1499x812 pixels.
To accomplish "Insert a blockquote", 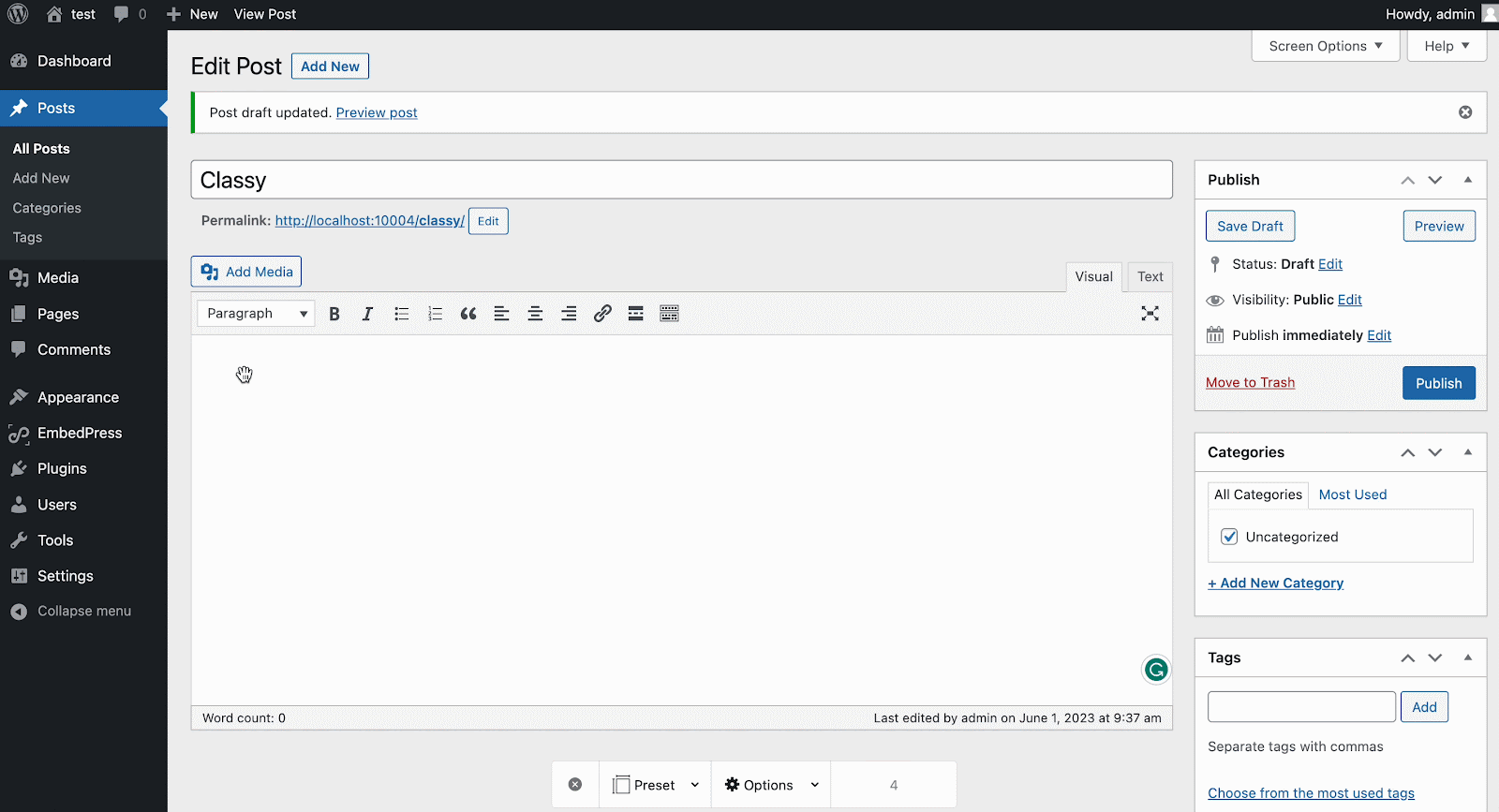I will tap(468, 314).
